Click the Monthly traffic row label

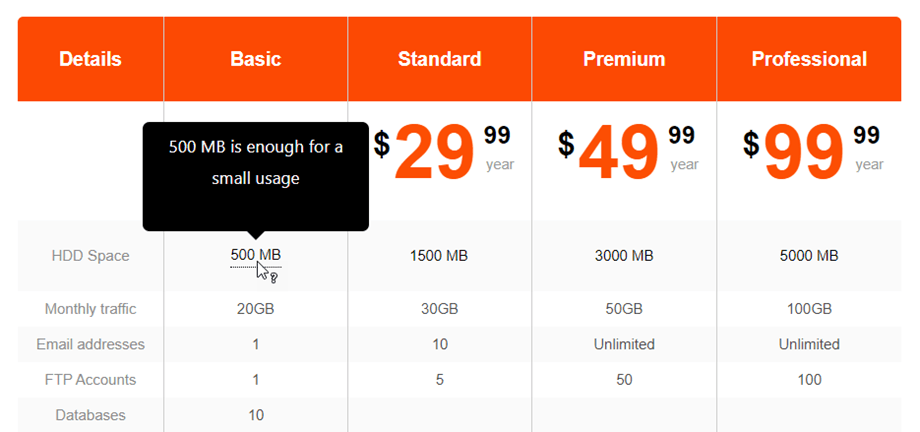90,309
